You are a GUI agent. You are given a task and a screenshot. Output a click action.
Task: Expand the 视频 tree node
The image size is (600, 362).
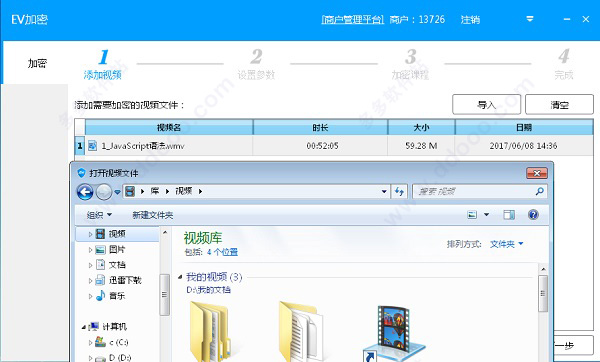click(x=90, y=234)
